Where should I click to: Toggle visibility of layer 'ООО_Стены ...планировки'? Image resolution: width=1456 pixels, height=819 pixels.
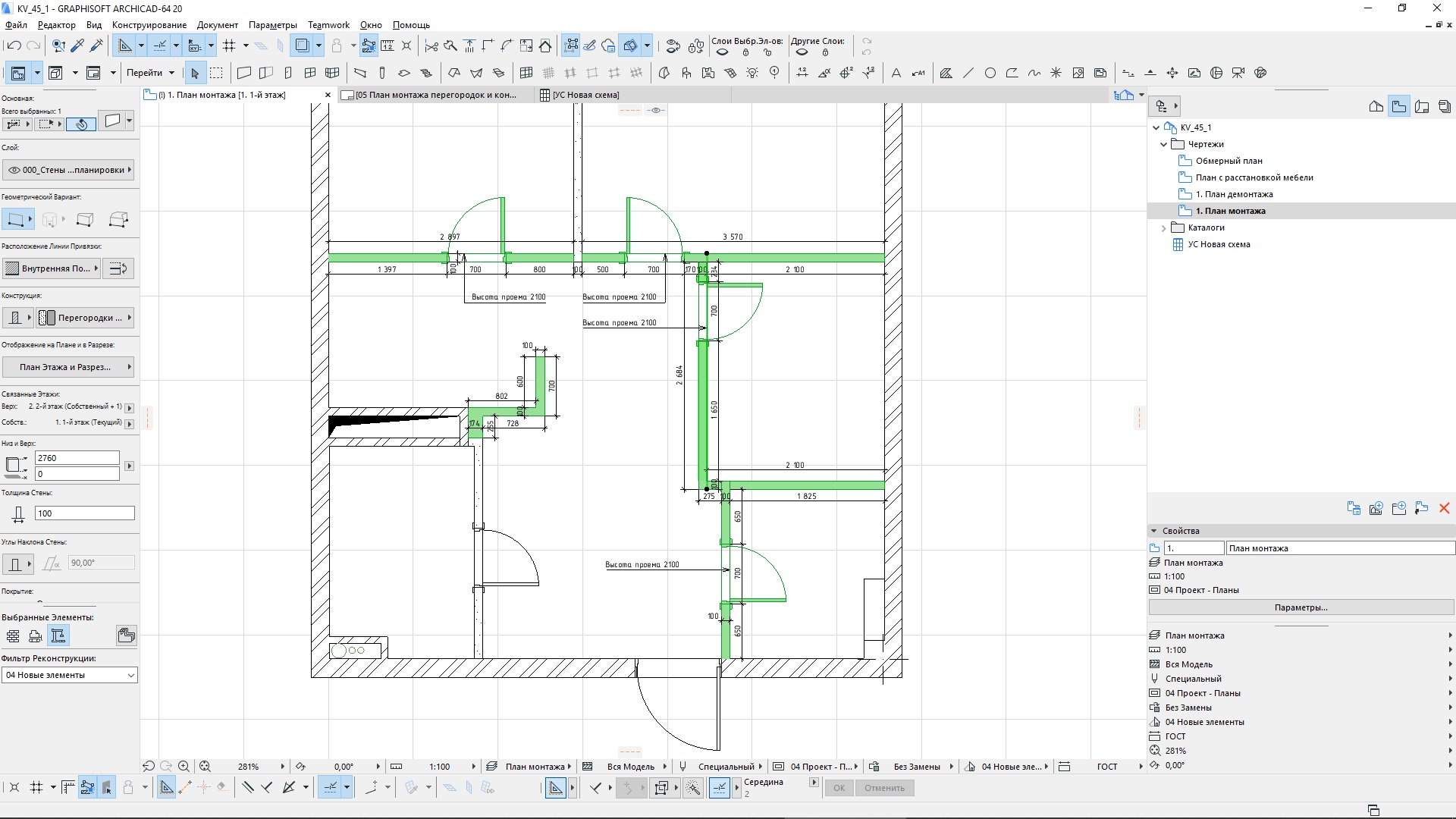15,169
